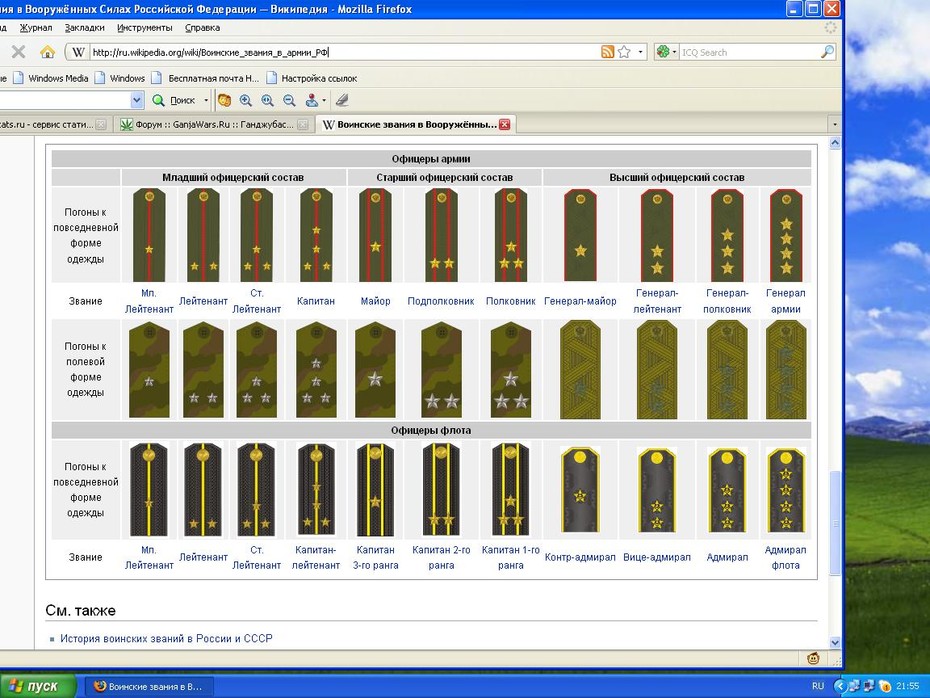Close the Воинские звания tab
The width and height of the screenshot is (930, 698).
click(x=504, y=125)
